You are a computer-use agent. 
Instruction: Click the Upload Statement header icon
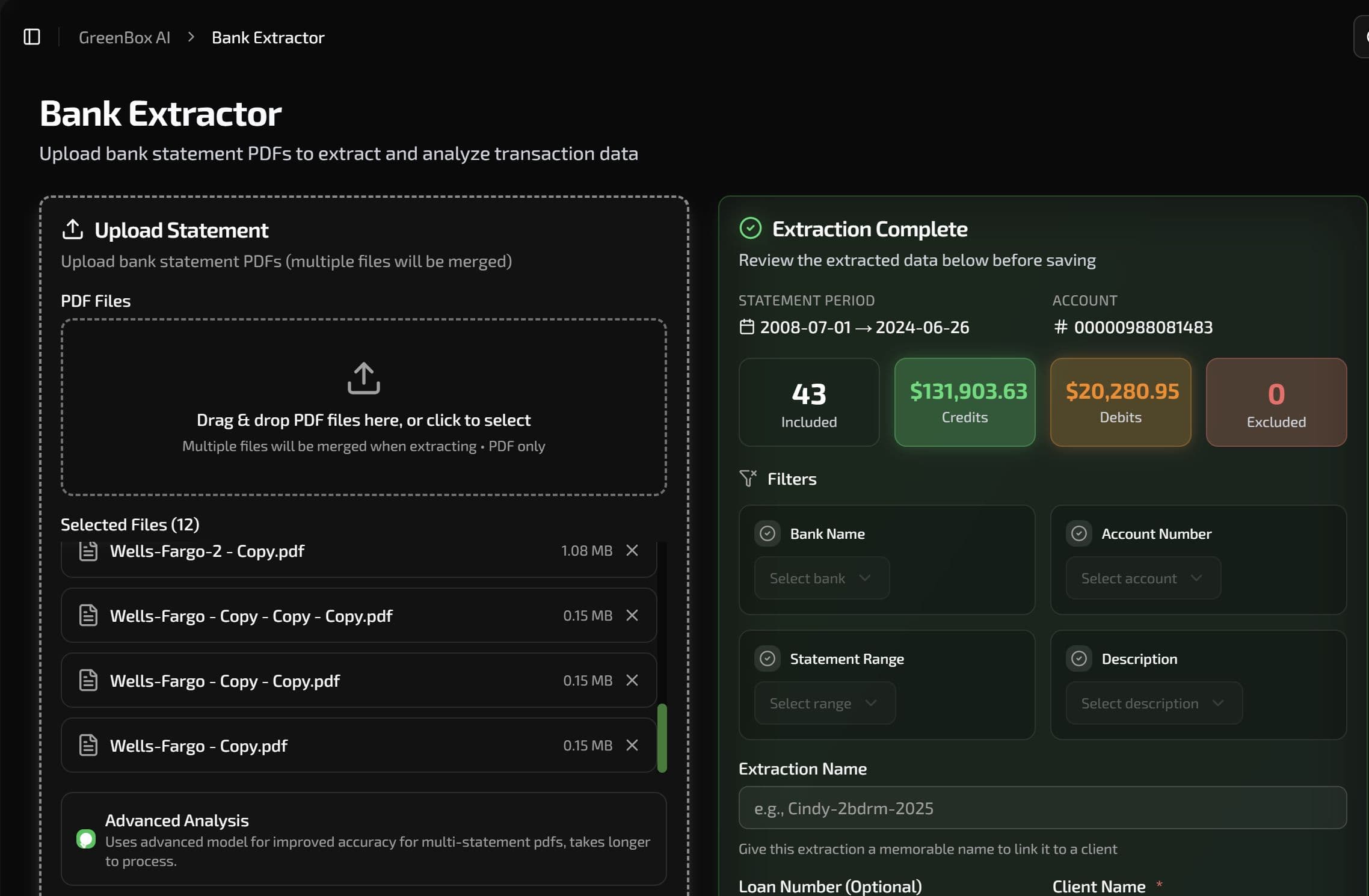(73, 229)
